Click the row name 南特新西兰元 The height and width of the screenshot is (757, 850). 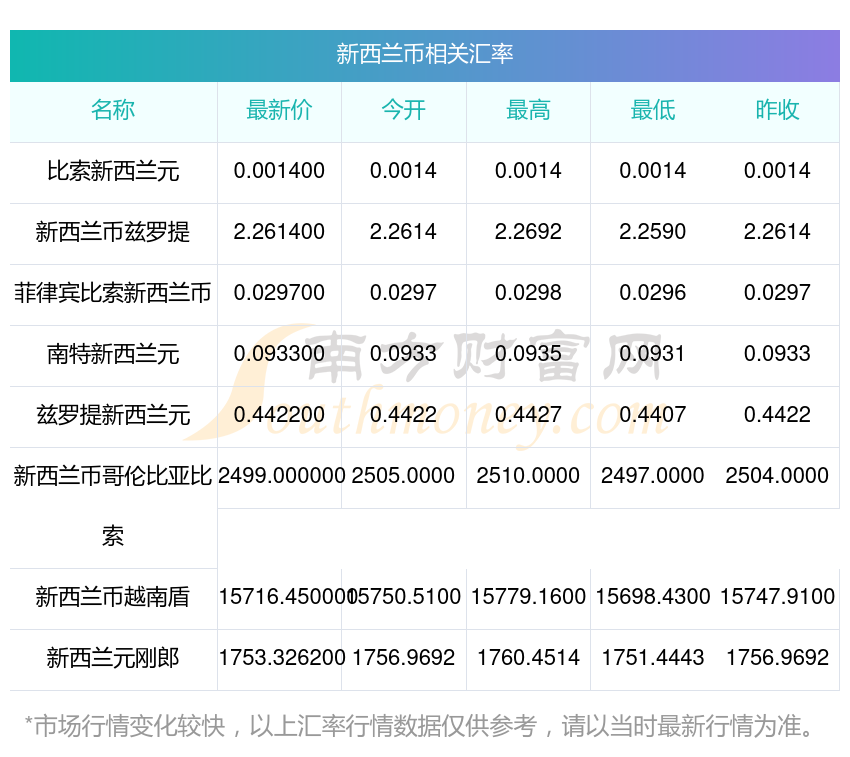pyautogui.click(x=113, y=354)
